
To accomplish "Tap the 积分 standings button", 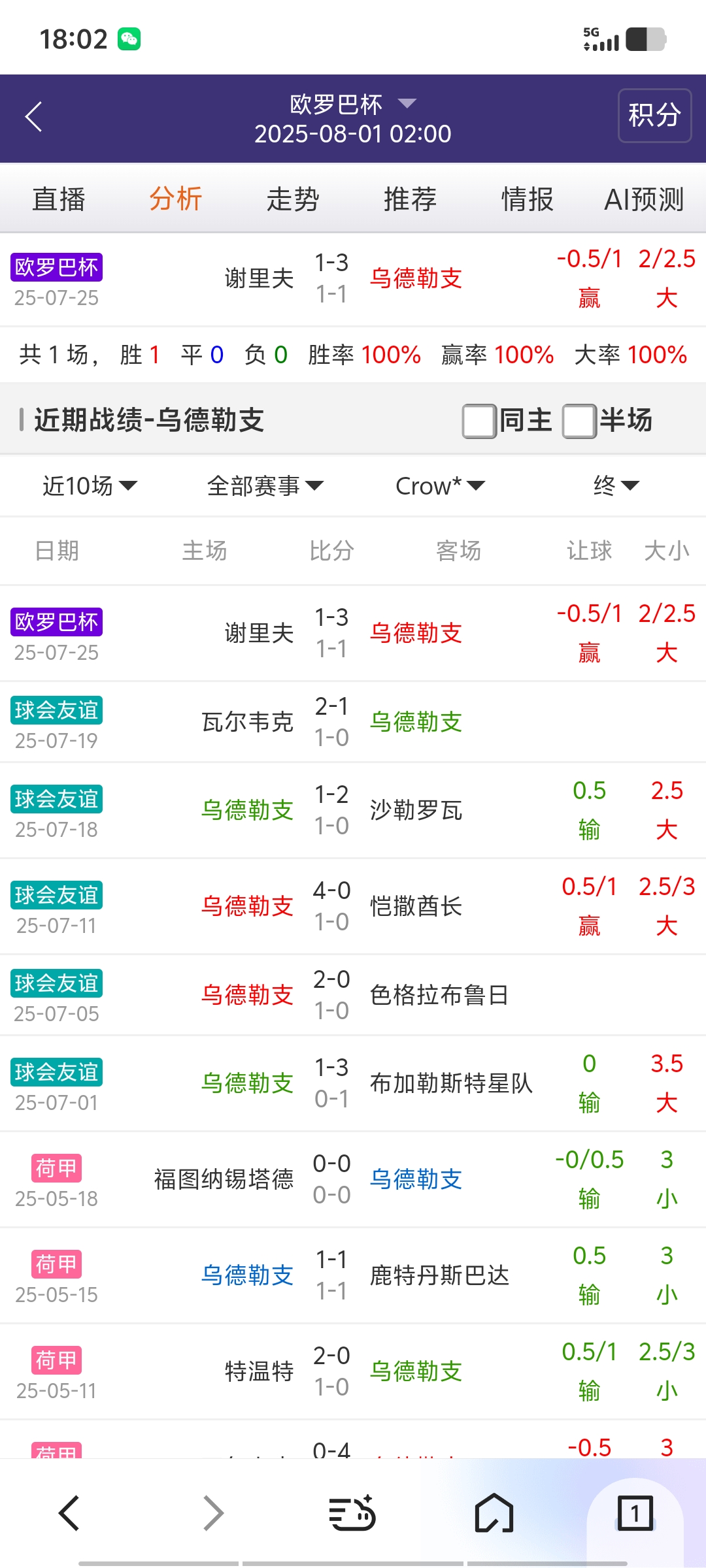I will [654, 116].
